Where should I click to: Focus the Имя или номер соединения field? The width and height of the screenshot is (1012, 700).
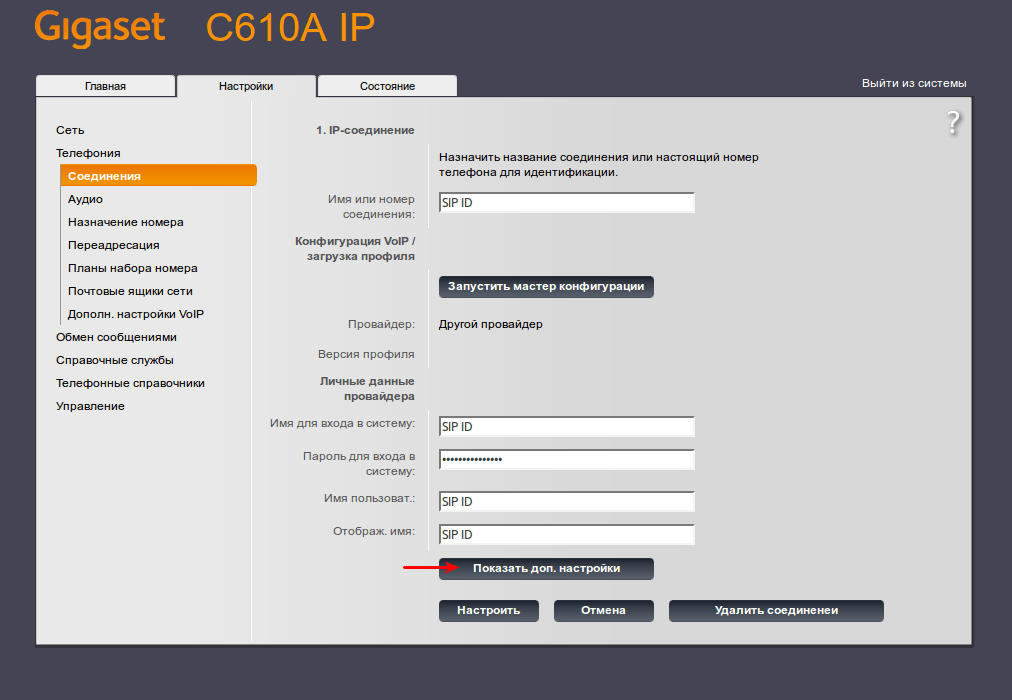[x=567, y=203]
